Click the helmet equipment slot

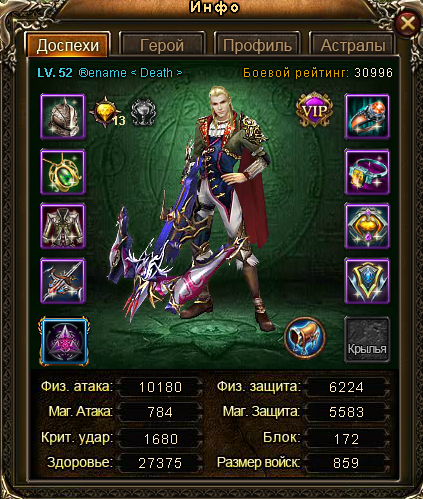[63, 116]
